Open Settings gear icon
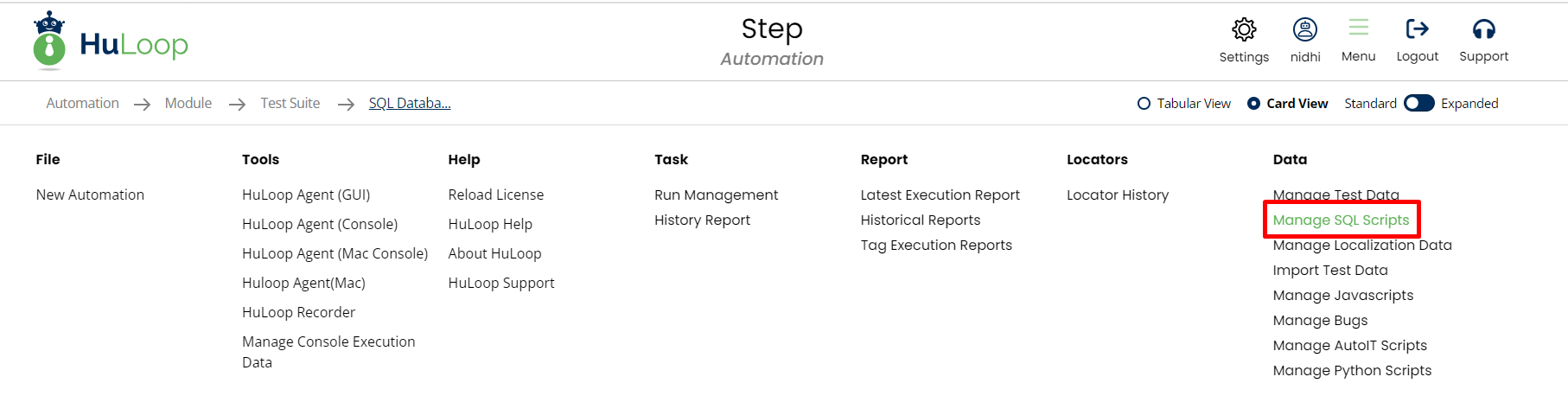The height and width of the screenshot is (415, 1568). pyautogui.click(x=1244, y=30)
